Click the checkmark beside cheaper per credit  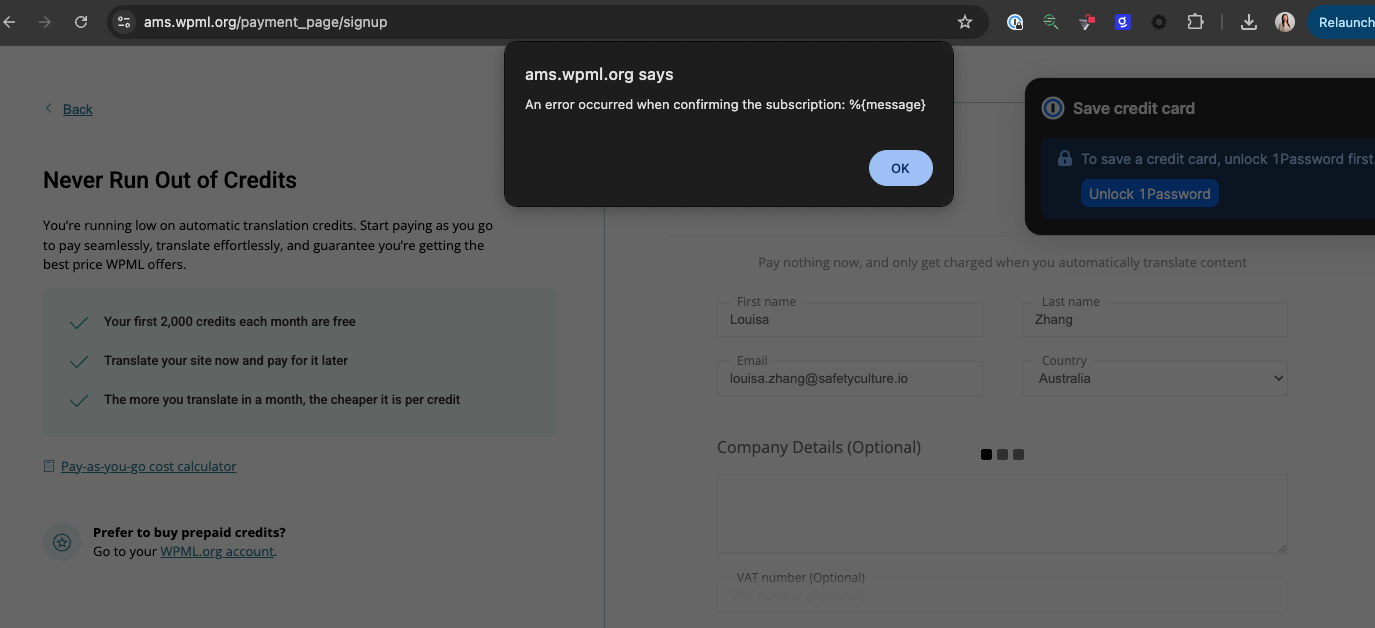click(79, 400)
